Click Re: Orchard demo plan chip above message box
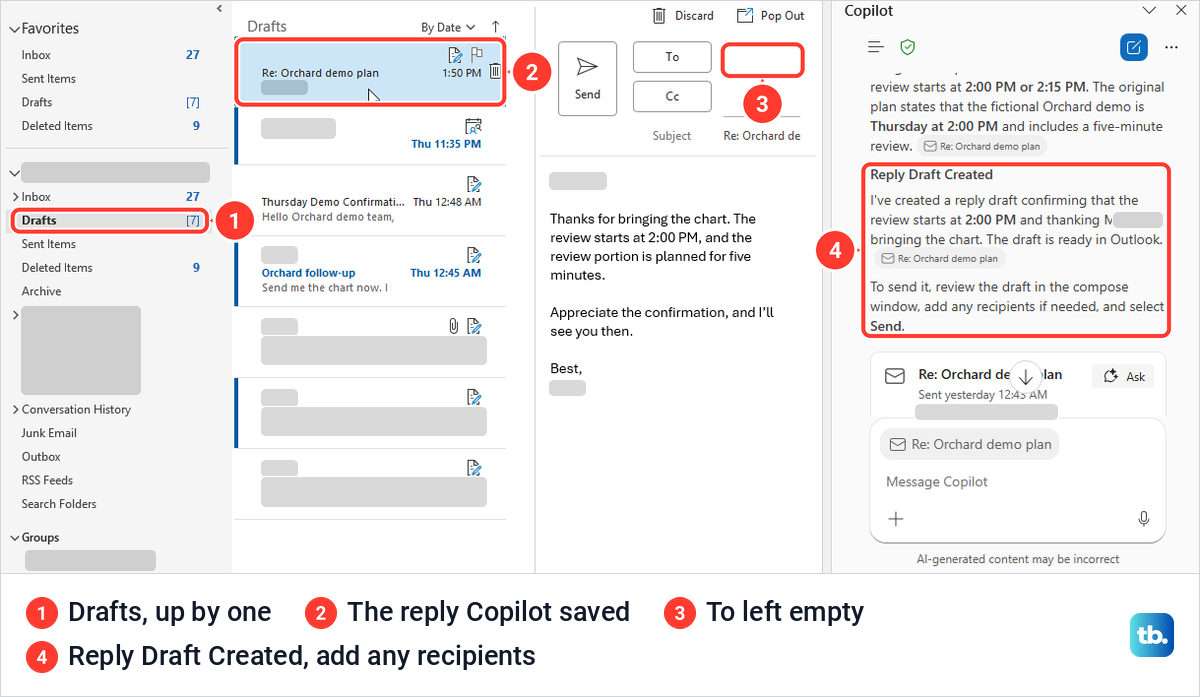The width and height of the screenshot is (1200, 697). pos(970,444)
